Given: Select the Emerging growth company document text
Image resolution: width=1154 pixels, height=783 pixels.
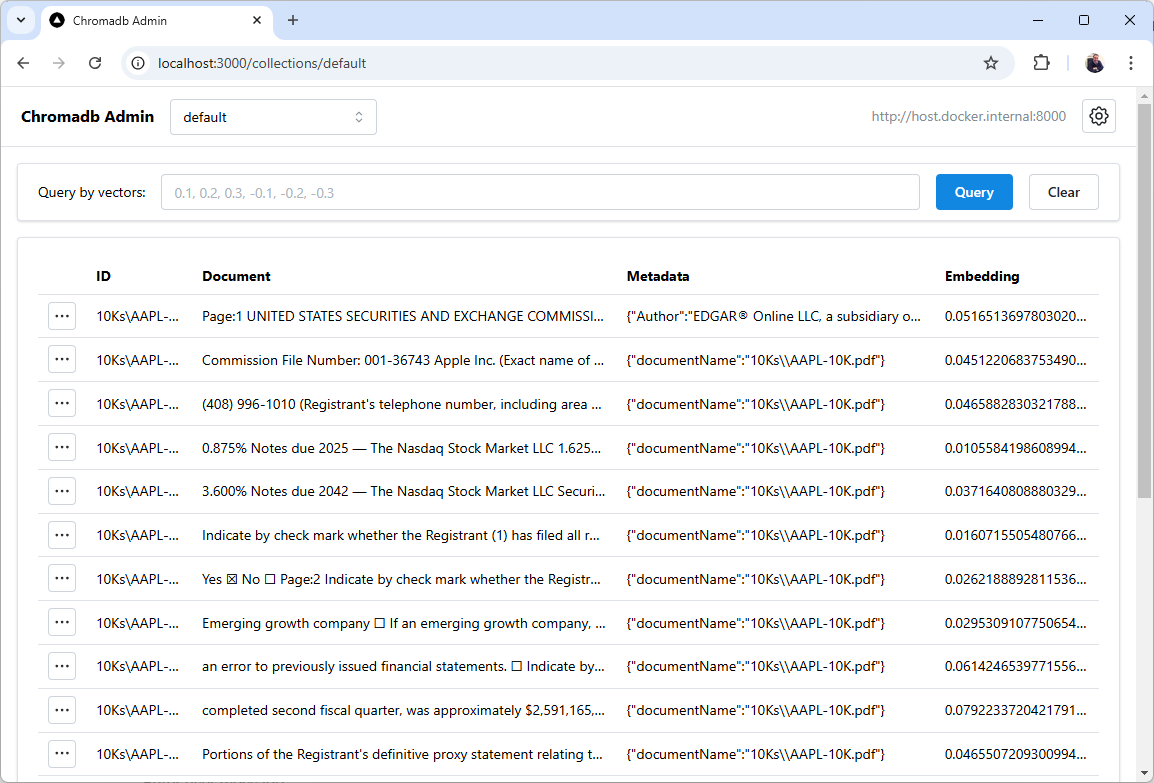Looking at the screenshot, I should [403, 623].
